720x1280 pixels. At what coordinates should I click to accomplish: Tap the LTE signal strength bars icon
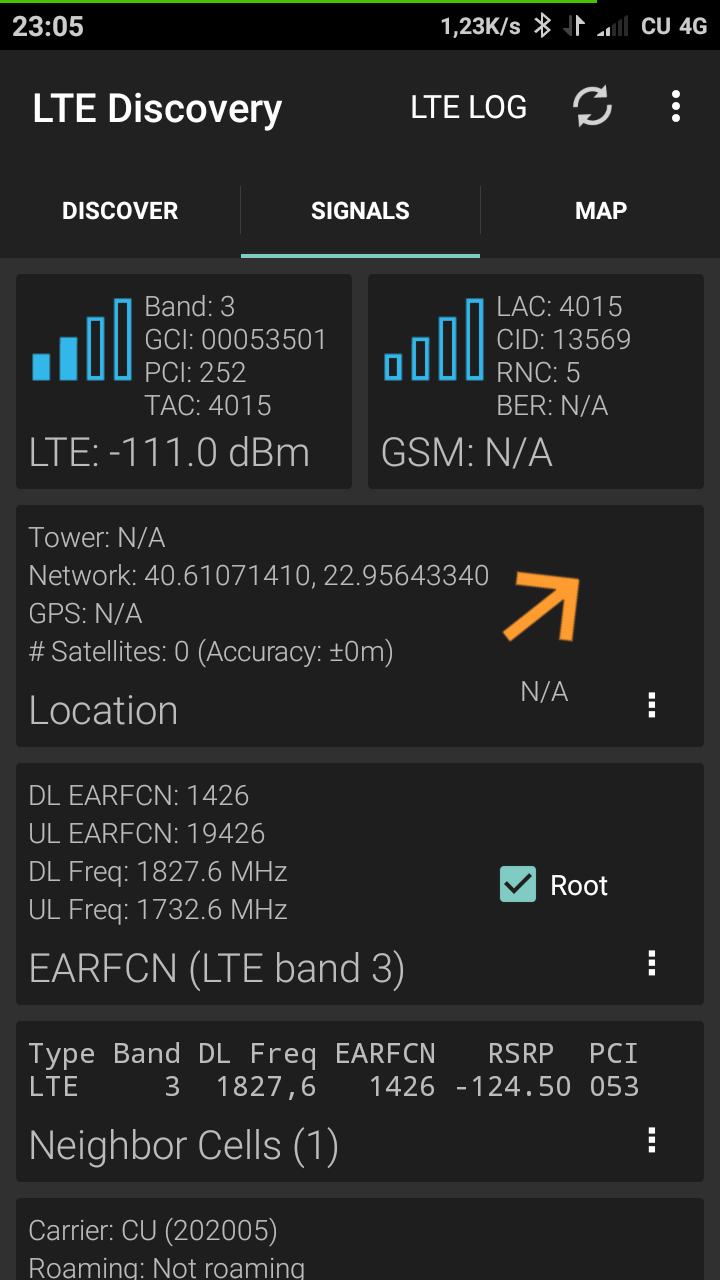pyautogui.click(x=82, y=340)
